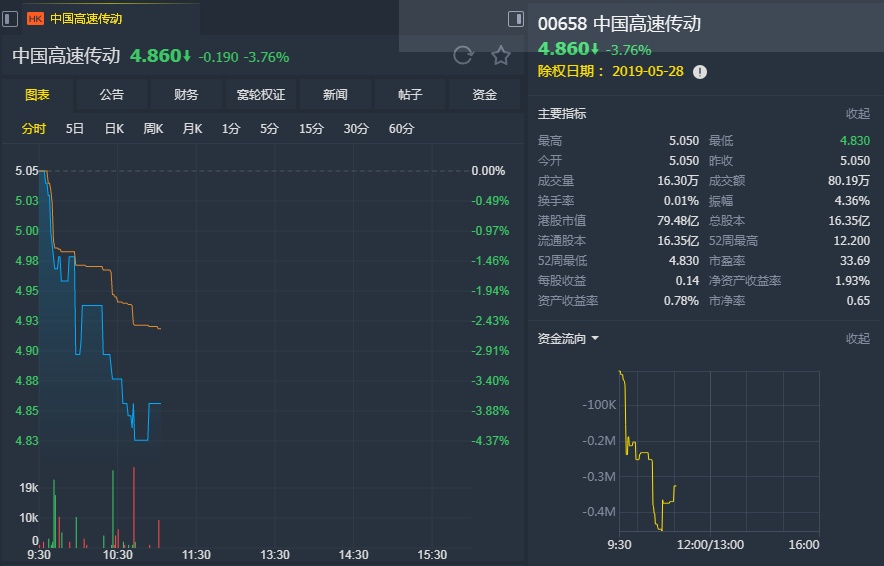This screenshot has width=884, height=566.
Task: Click the 00658 中国高速传动 header
Action: (x=619, y=24)
